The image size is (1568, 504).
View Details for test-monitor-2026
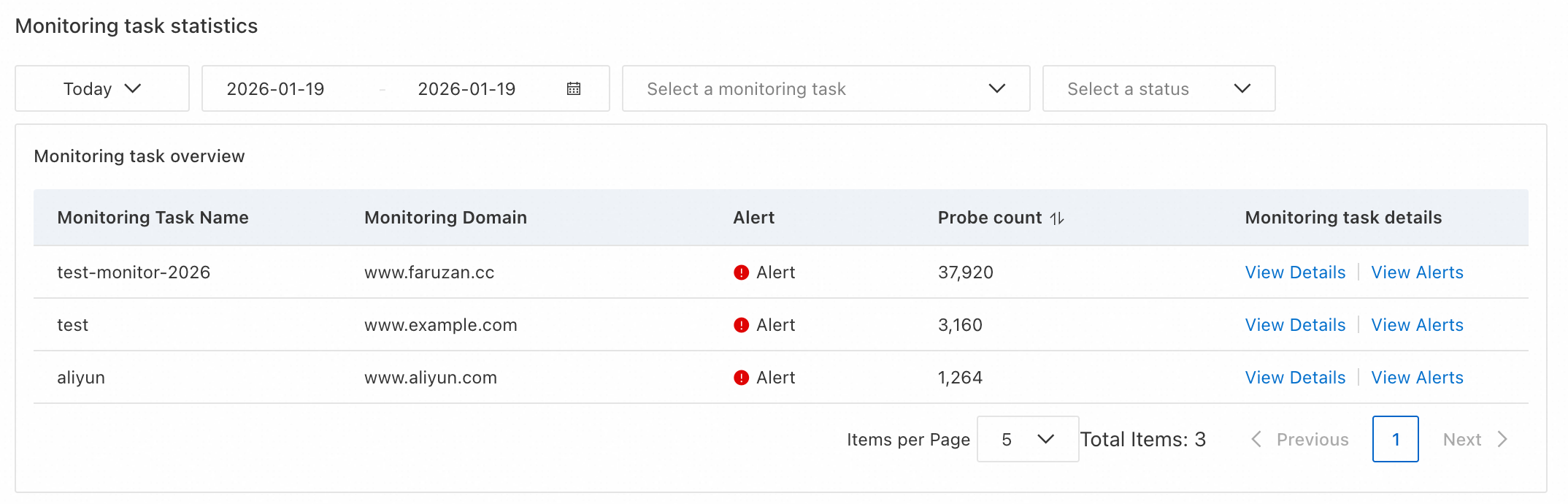pyautogui.click(x=1295, y=272)
